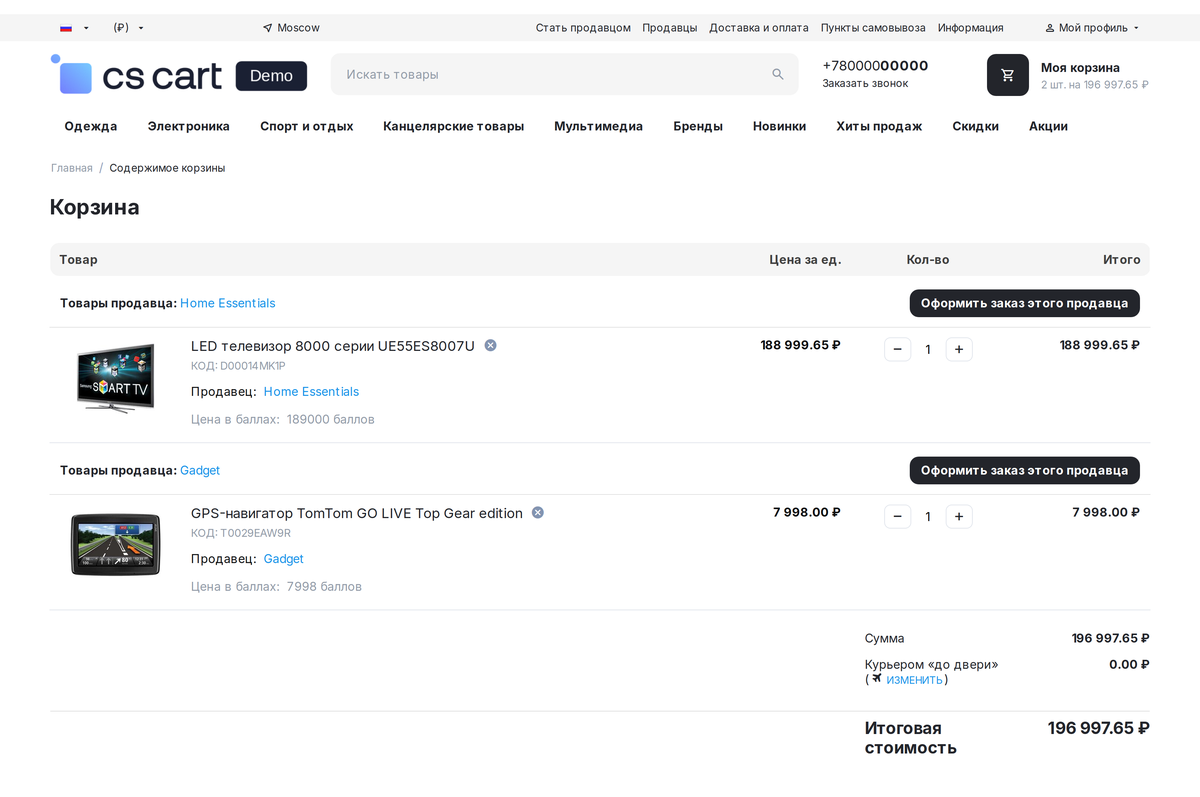Image resolution: width=1200 pixels, height=797 pixels.
Task: Click the Изменить shipping link
Action: tap(914, 680)
